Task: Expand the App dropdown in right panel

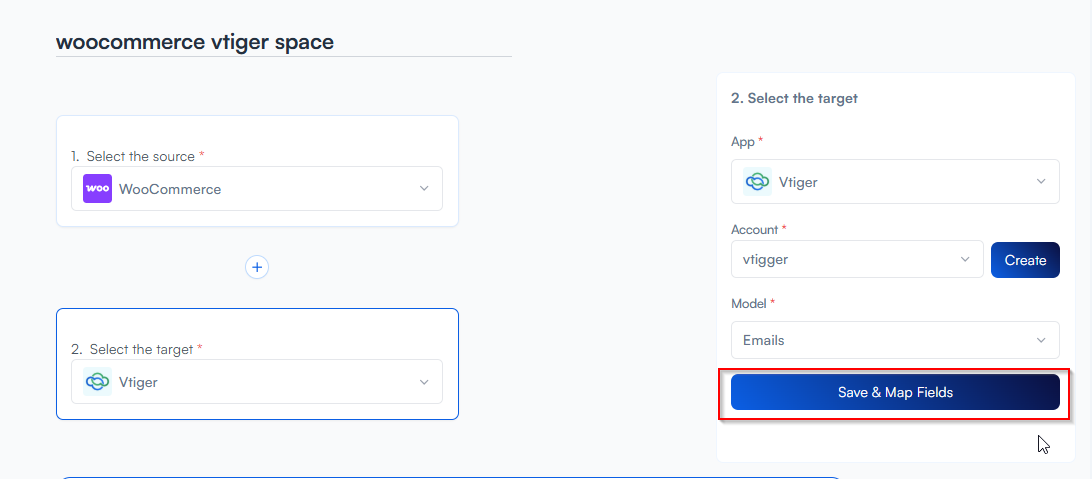Action: pos(895,182)
